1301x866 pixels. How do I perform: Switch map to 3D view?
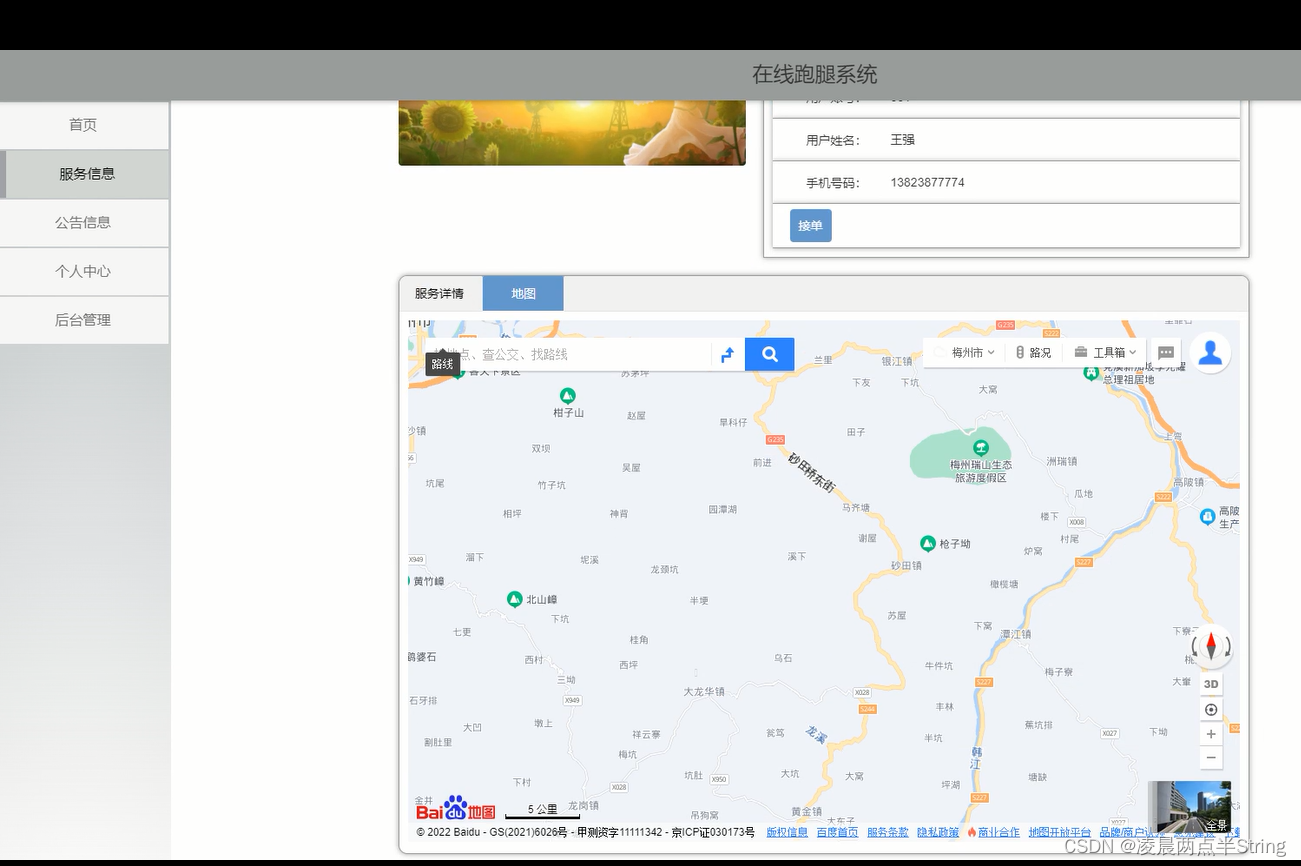(1211, 684)
